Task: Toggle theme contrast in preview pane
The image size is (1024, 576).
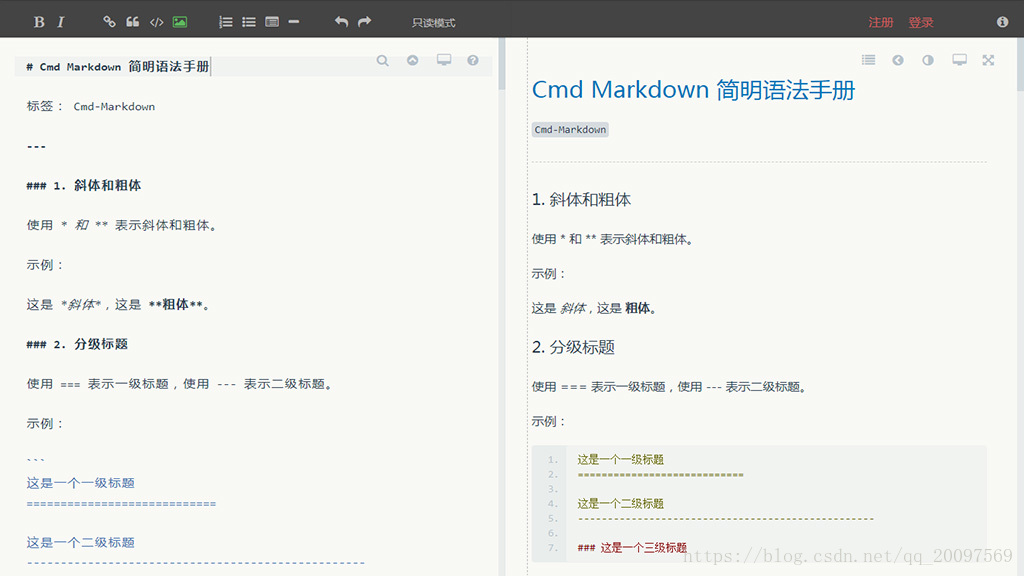Action: click(x=928, y=60)
